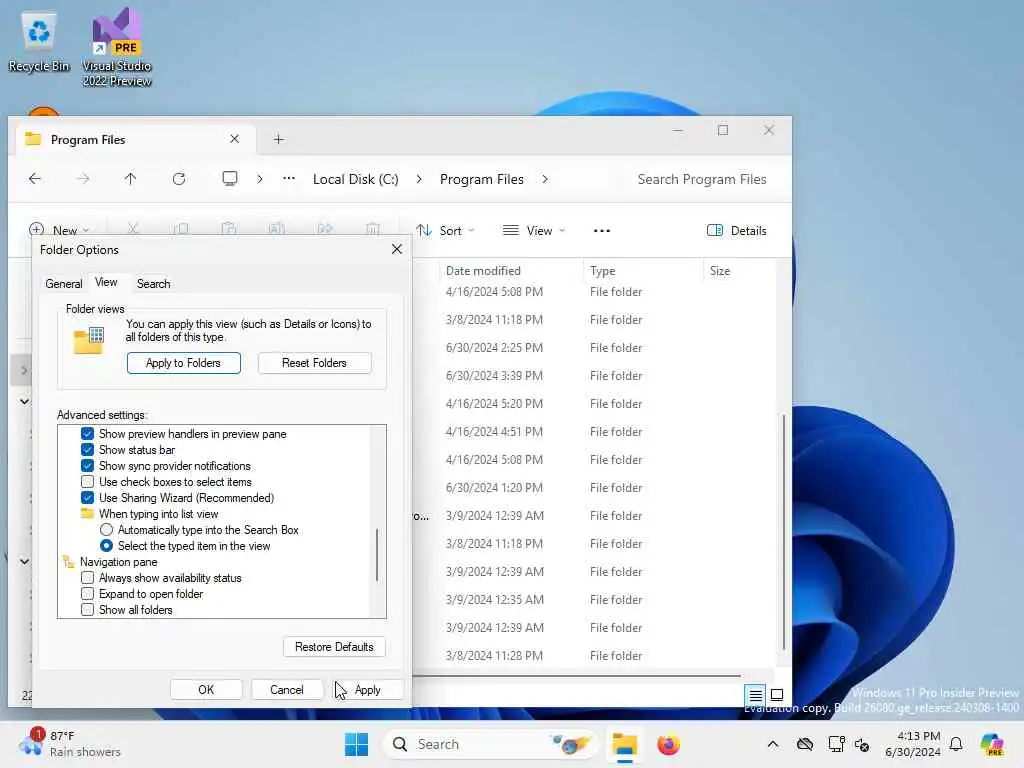Image resolution: width=1024 pixels, height=768 pixels.
Task: Sort by the Type column header
Action: point(603,270)
